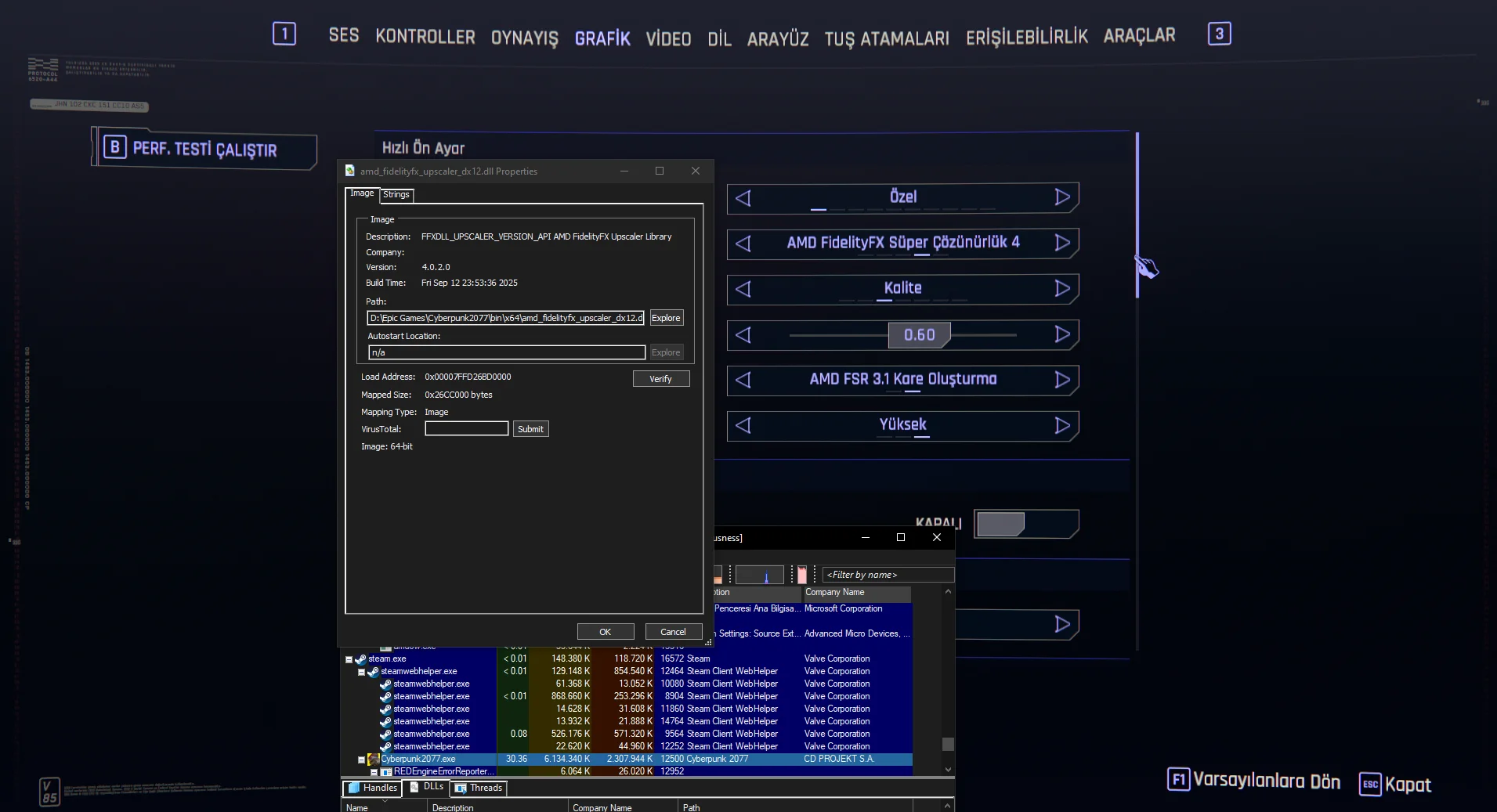Click the right arrow next to Kalite
1497x812 pixels.
(x=1061, y=289)
